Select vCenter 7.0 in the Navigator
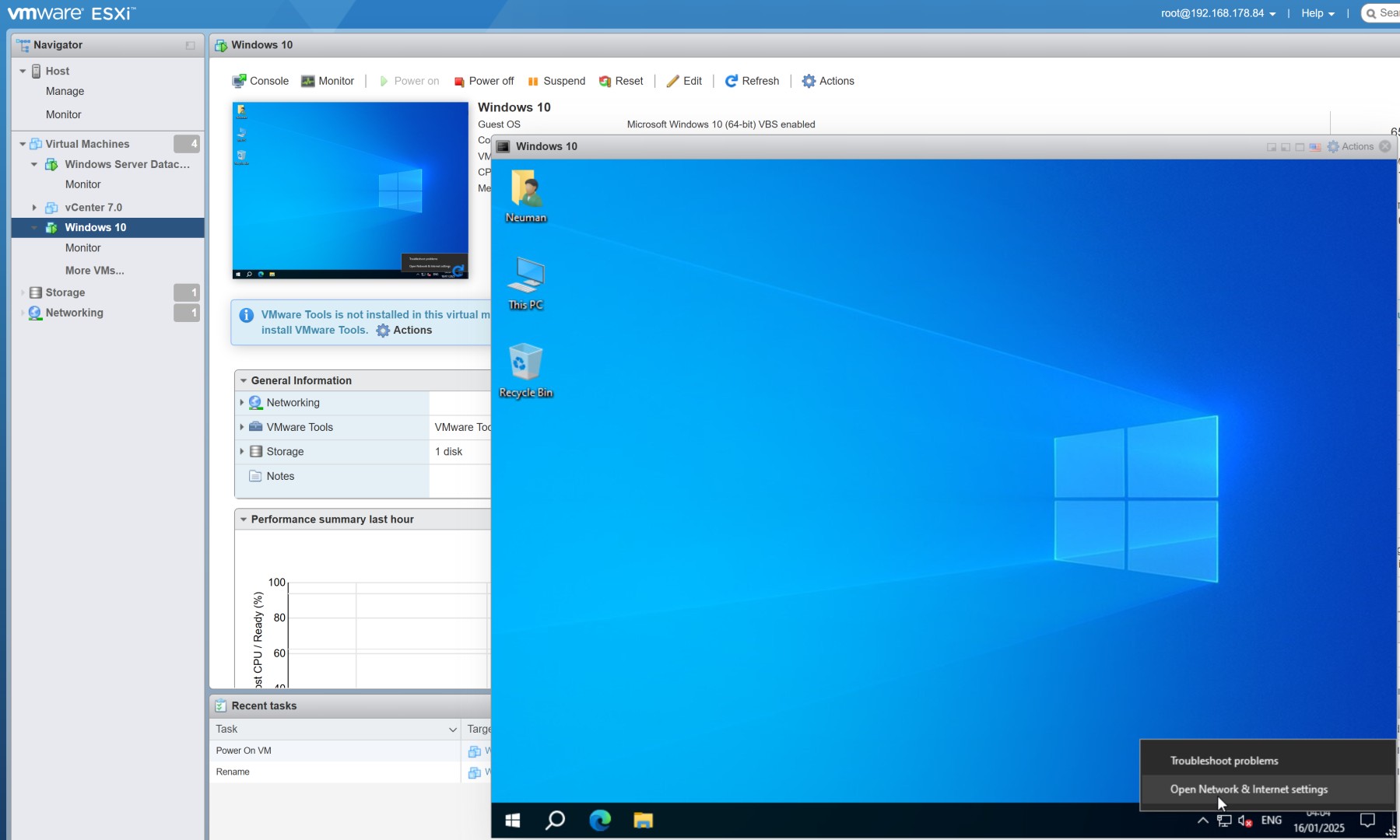 [x=93, y=208]
